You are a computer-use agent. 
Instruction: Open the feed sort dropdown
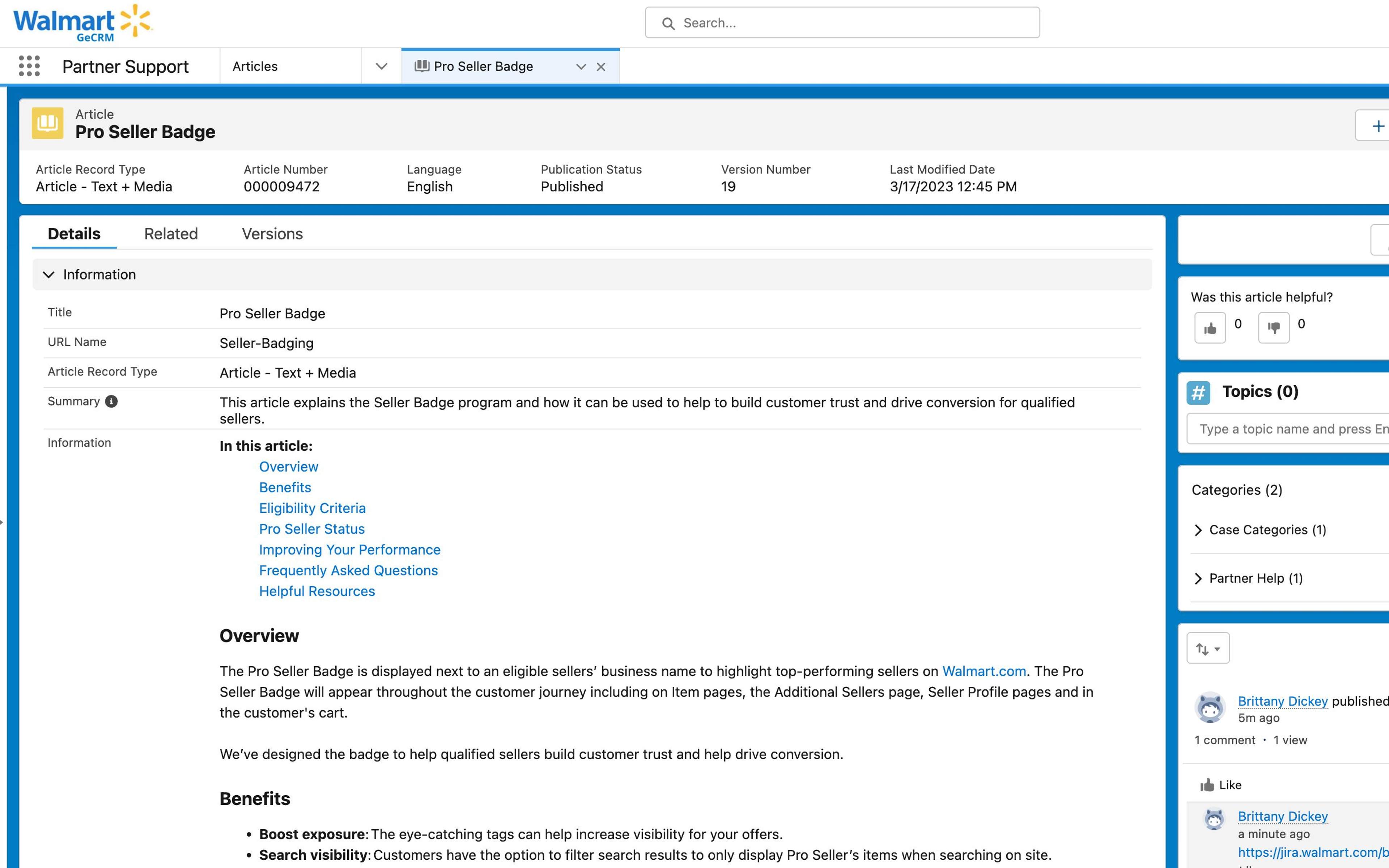tap(1208, 649)
